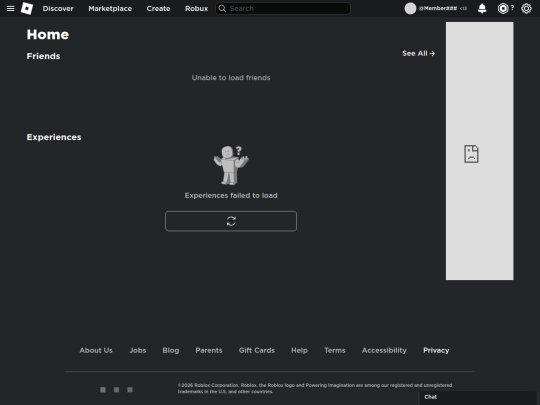This screenshot has width=540, height=405.
Task: Open the Robux balance icon
Action: click(x=503, y=8)
